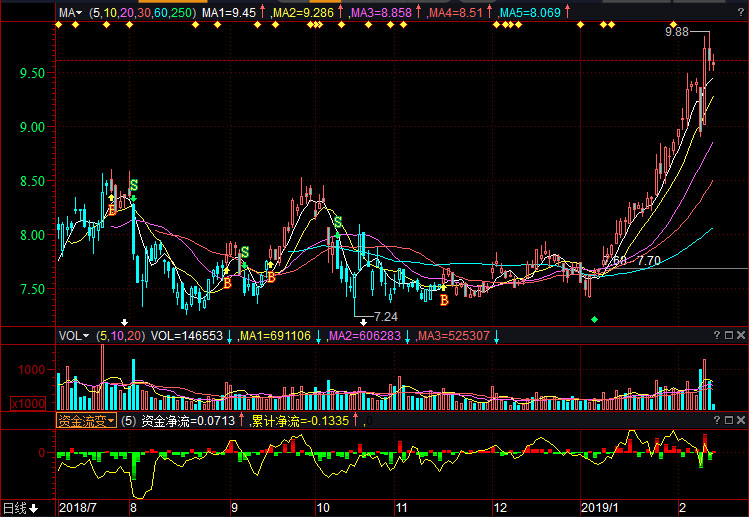
Task: Close the main MA chart panel
Action: [x=741, y=13]
